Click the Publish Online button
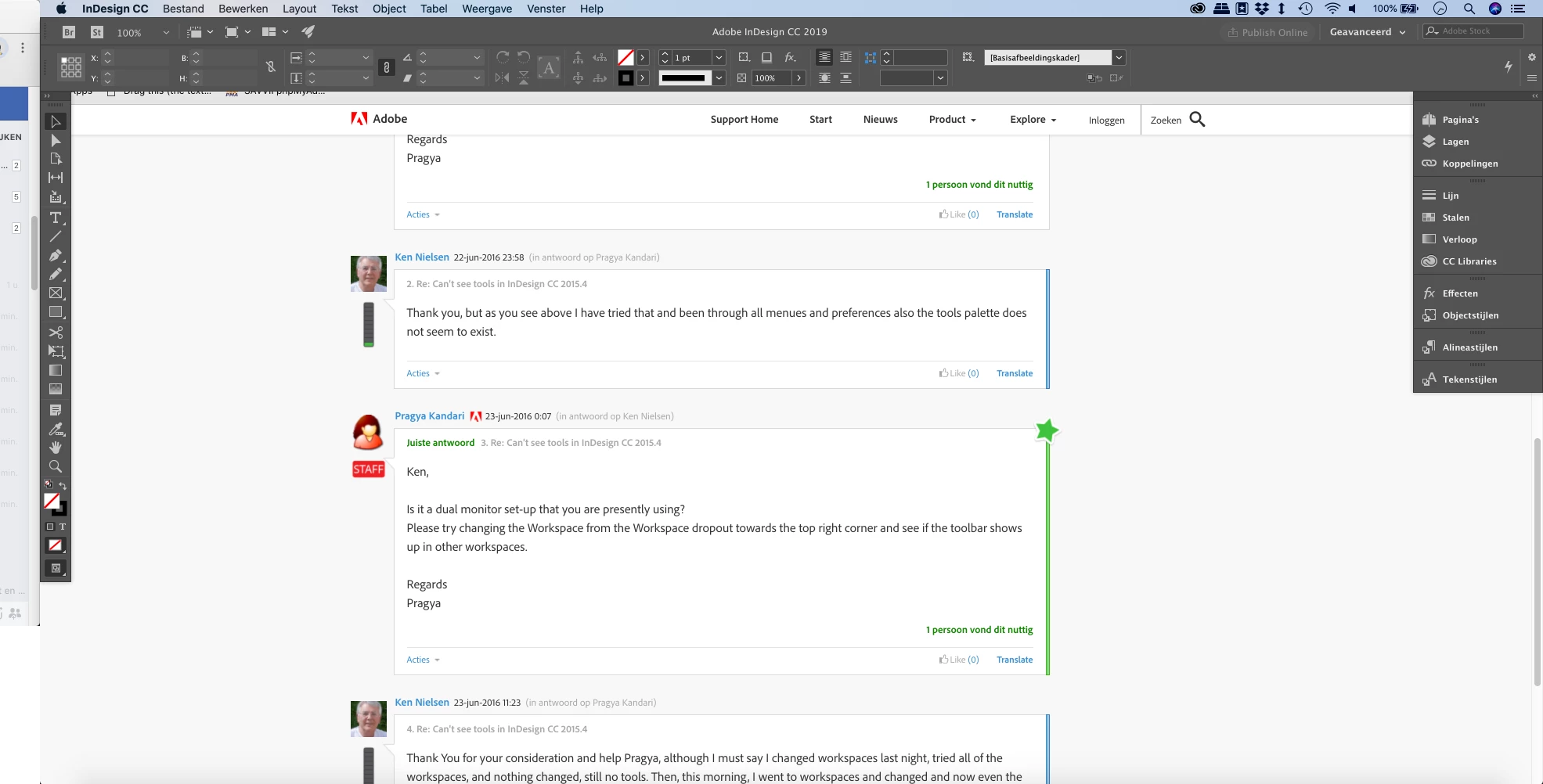The image size is (1543, 784). [1267, 32]
